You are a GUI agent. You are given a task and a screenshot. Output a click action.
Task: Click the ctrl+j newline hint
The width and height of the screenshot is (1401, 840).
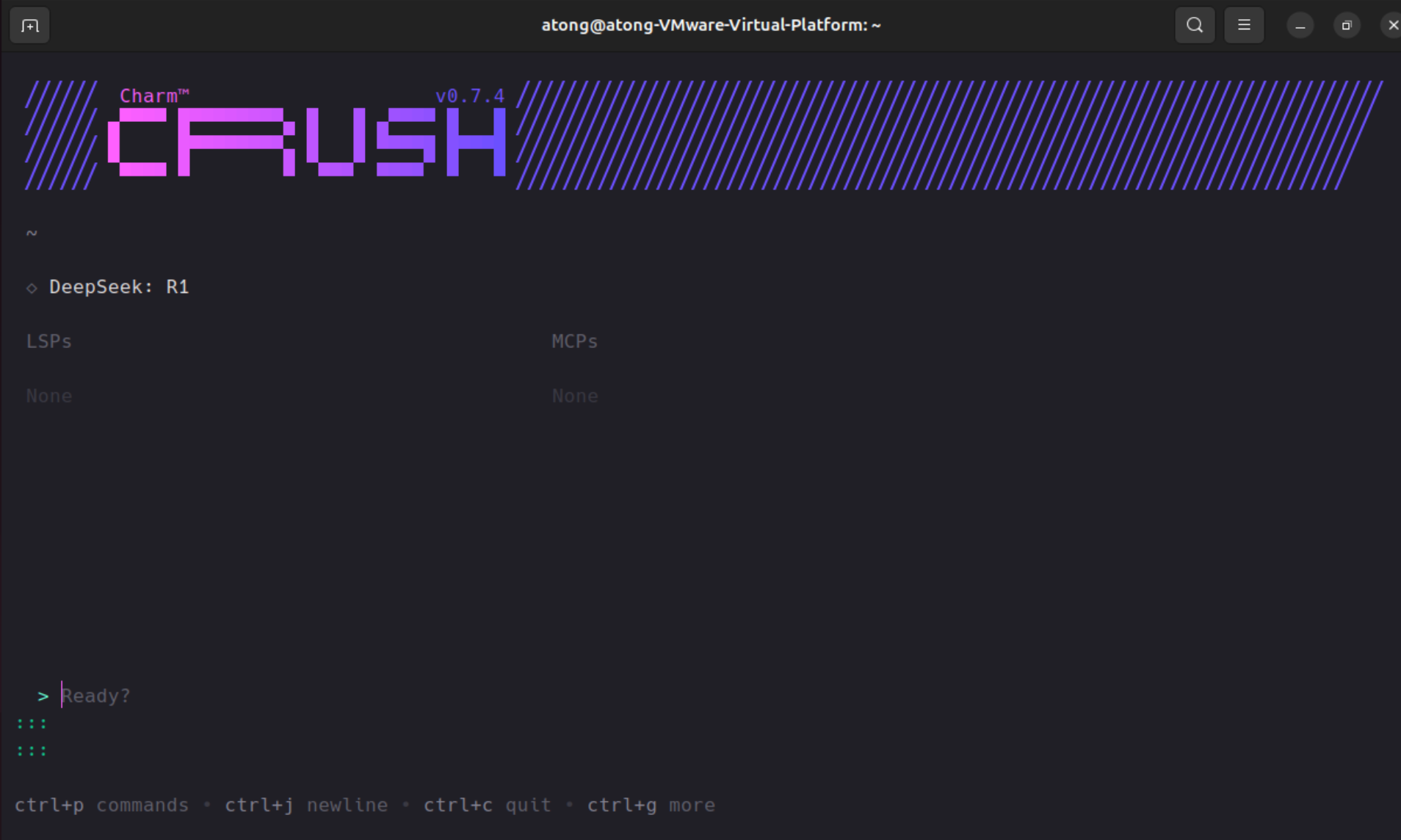click(x=306, y=805)
